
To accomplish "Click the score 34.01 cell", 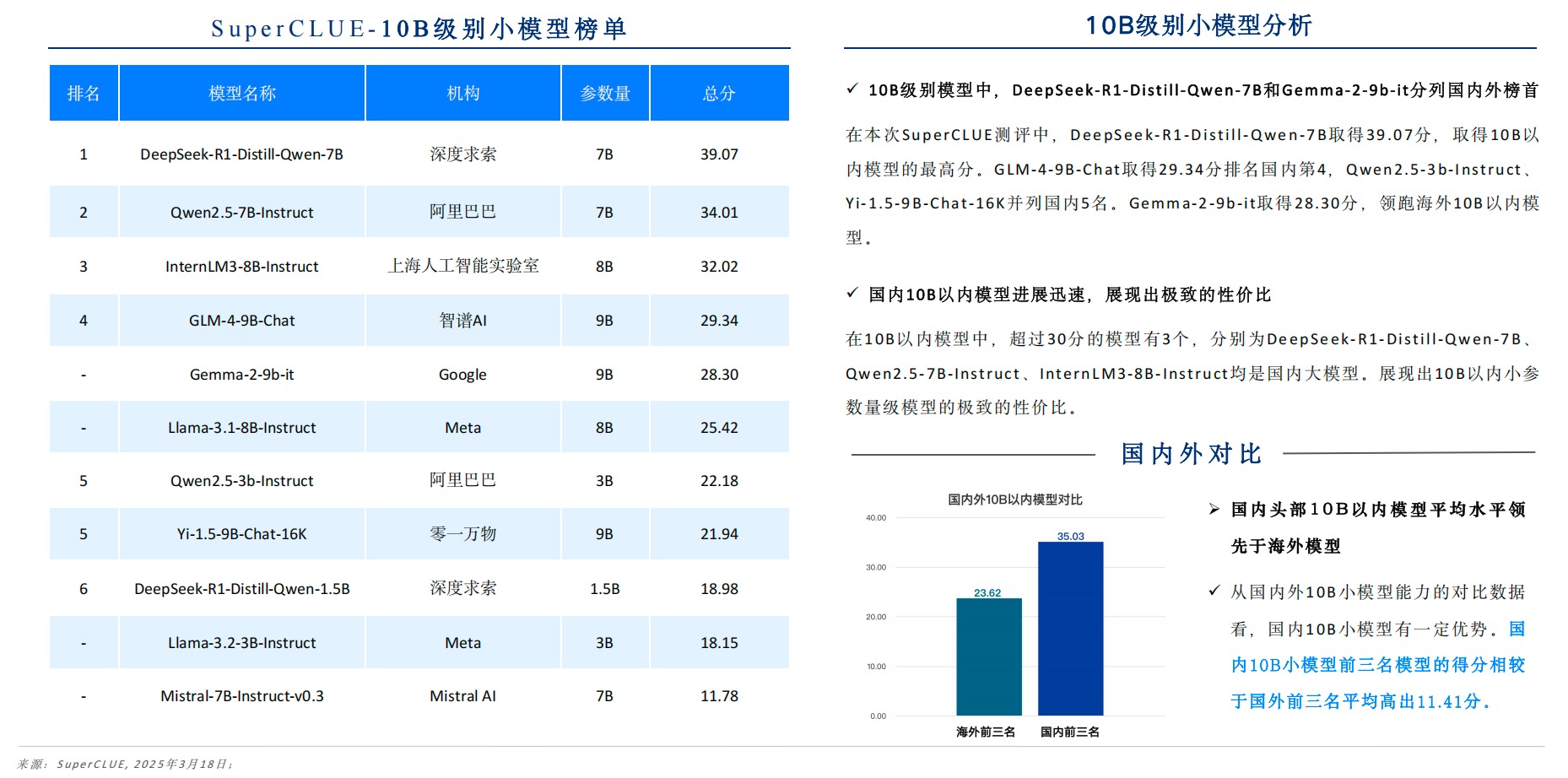I will pyautogui.click(x=719, y=213).
